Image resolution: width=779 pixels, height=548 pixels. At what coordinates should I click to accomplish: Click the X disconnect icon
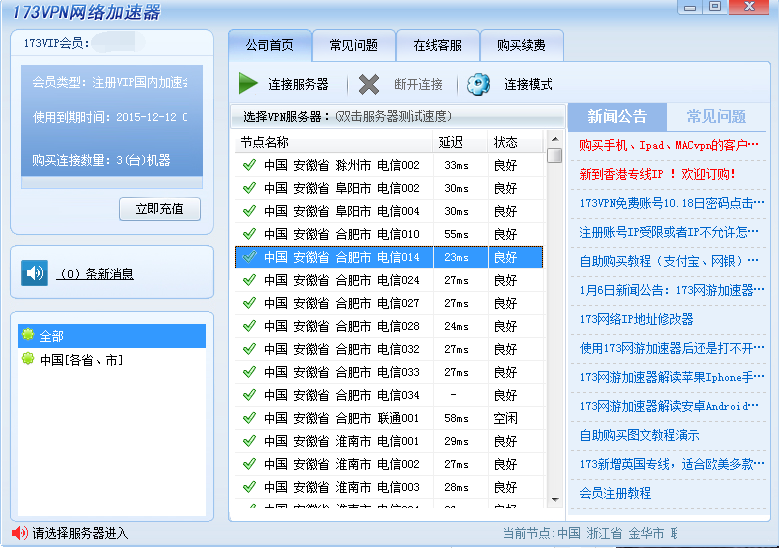pos(369,84)
